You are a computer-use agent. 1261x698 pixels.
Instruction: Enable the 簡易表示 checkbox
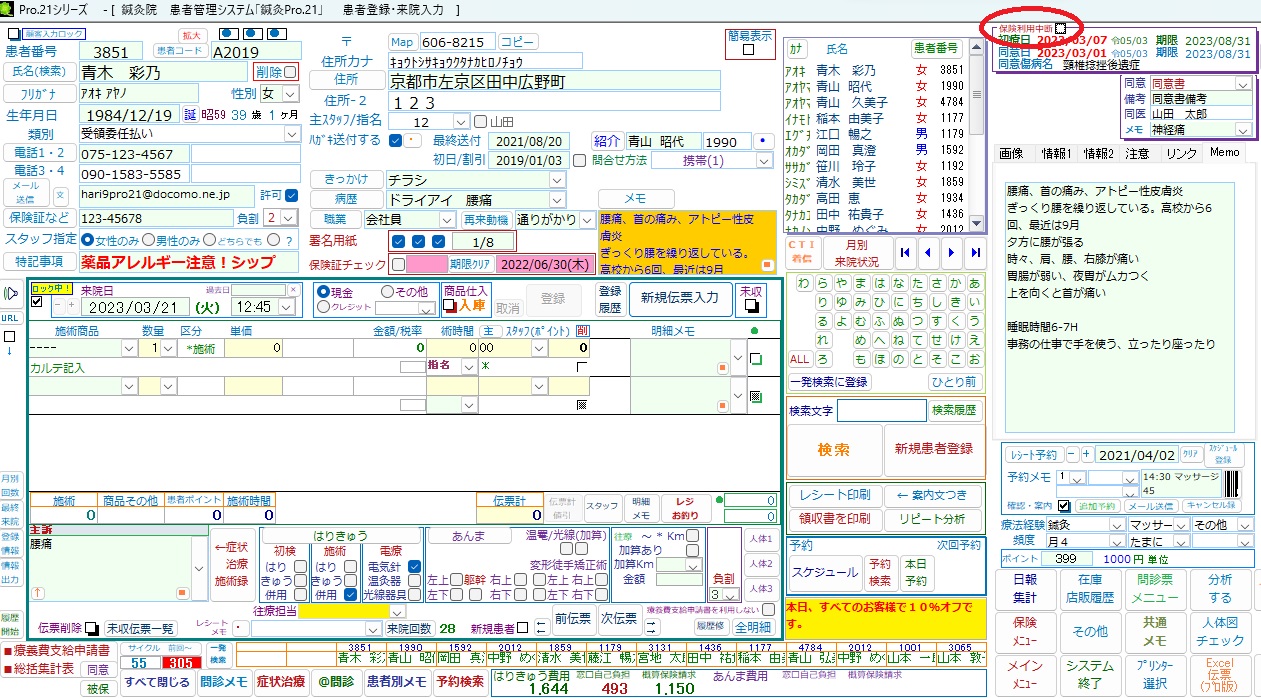coord(749,50)
